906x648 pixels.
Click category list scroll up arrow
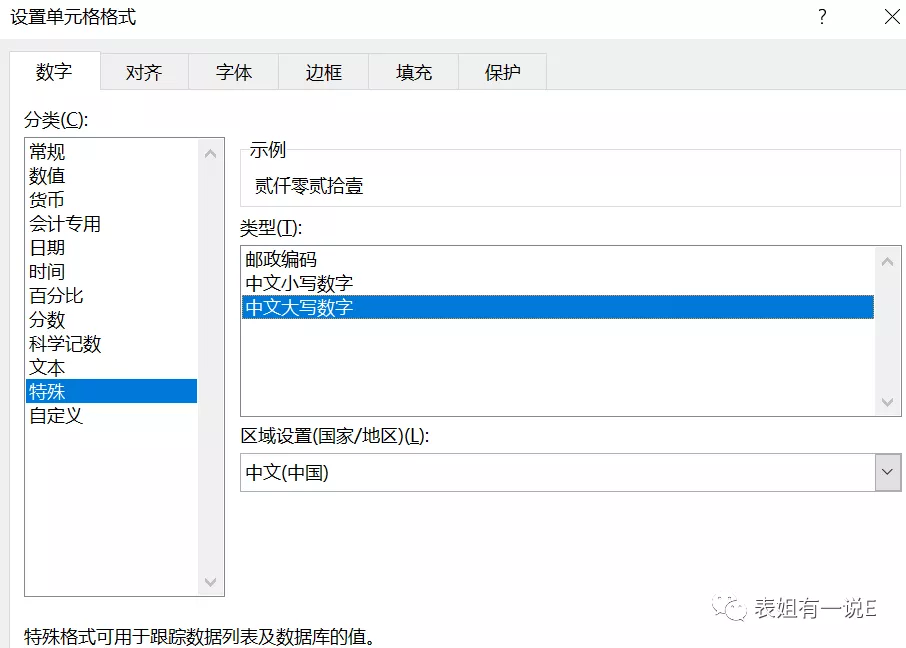click(210, 153)
